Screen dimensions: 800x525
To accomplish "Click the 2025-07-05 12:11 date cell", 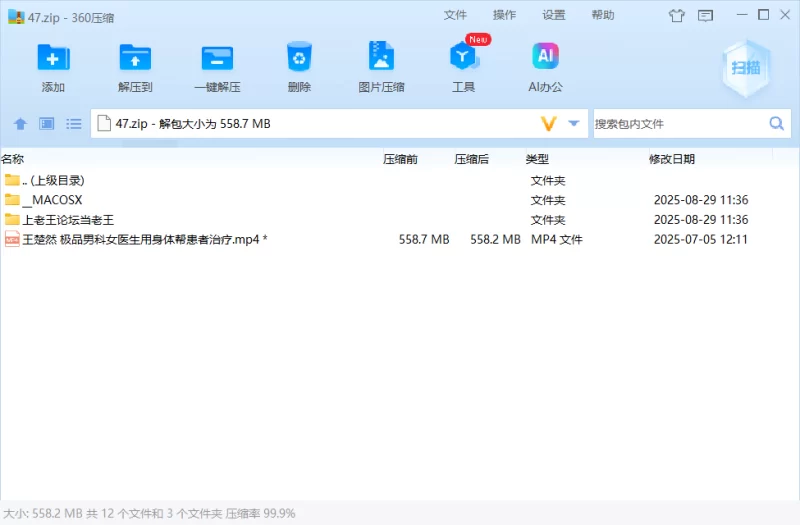I will [x=701, y=239].
